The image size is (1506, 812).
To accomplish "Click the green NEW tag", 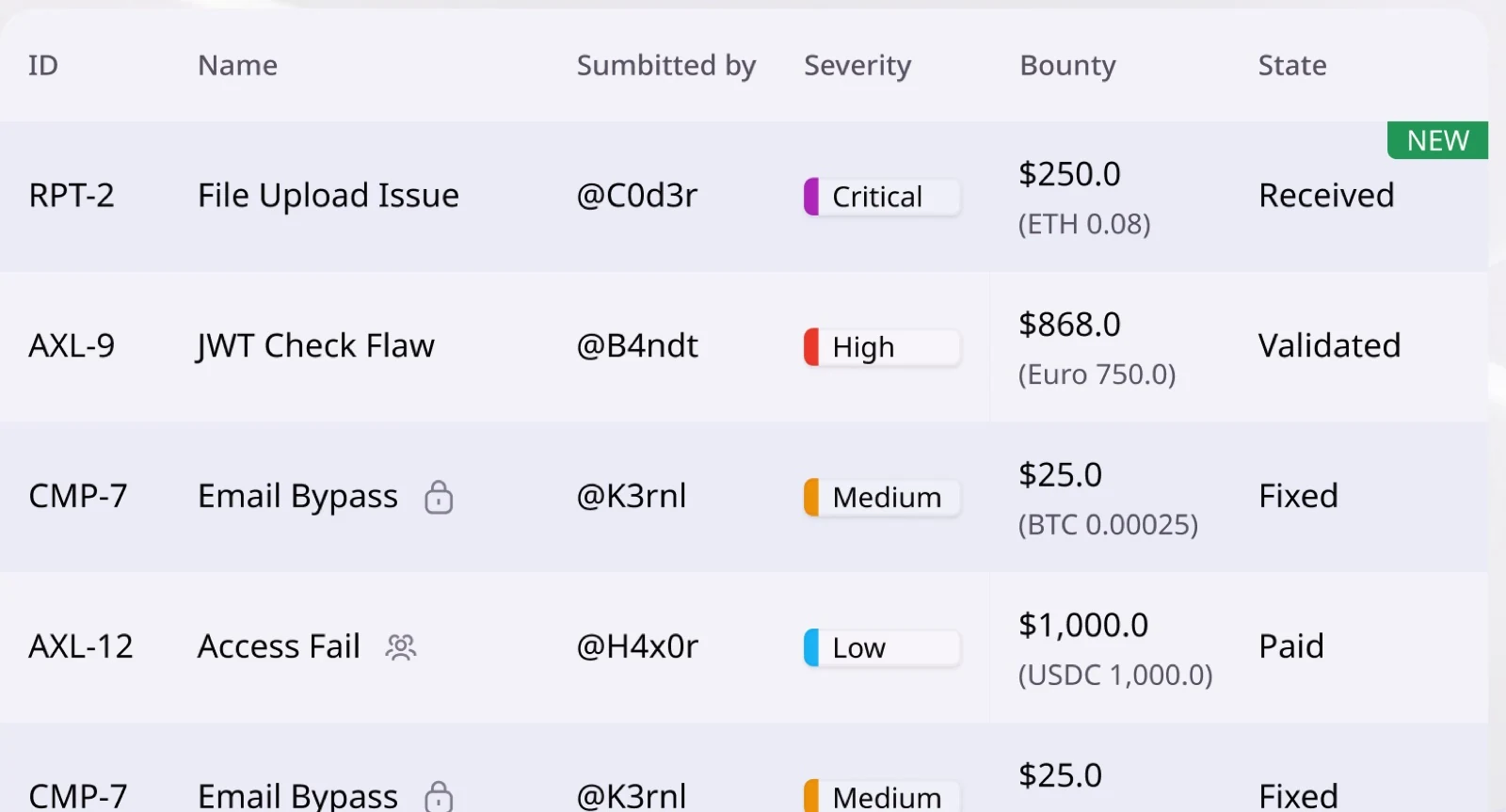I will tap(1437, 140).
